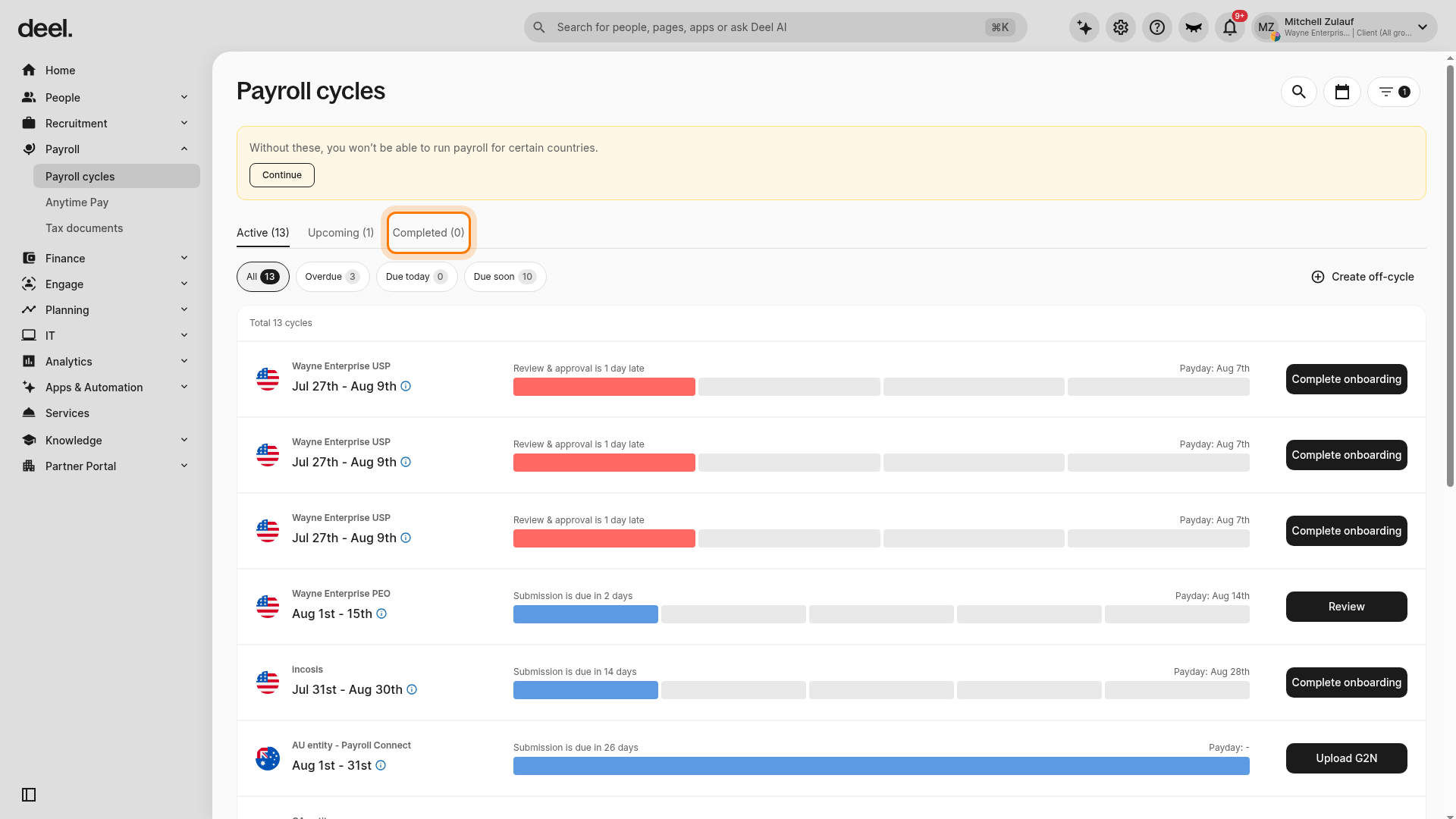Click the Partner Portal building icon
Viewport: 1456px width, 819px height.
pos(29,466)
